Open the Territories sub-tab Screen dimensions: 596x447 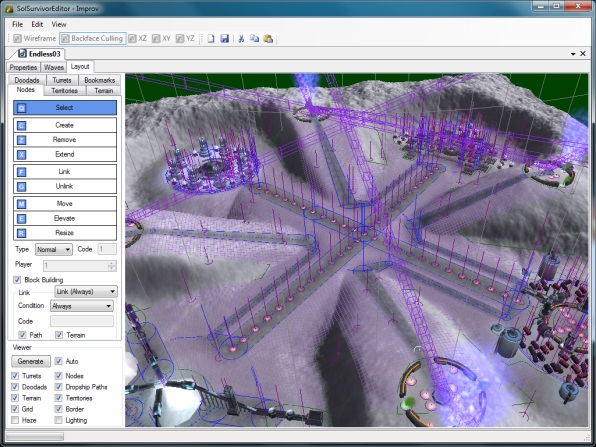[65, 90]
